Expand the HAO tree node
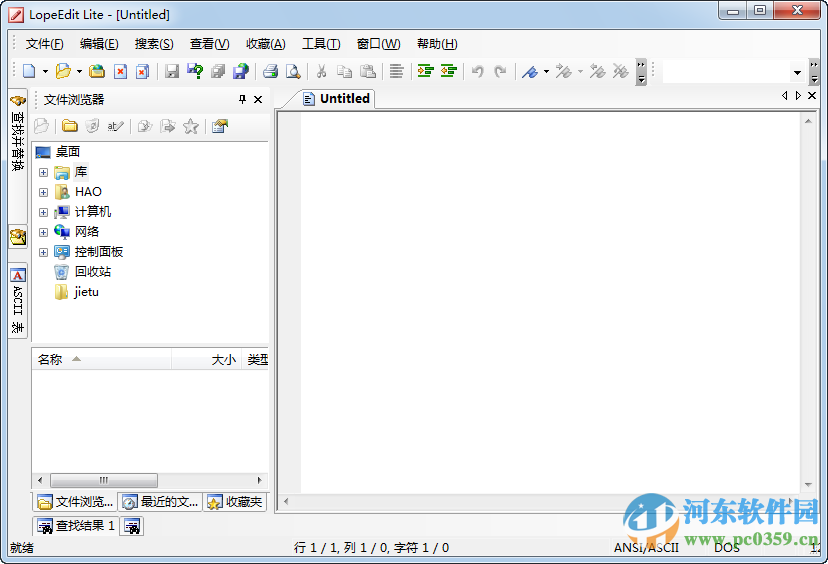 (43, 192)
